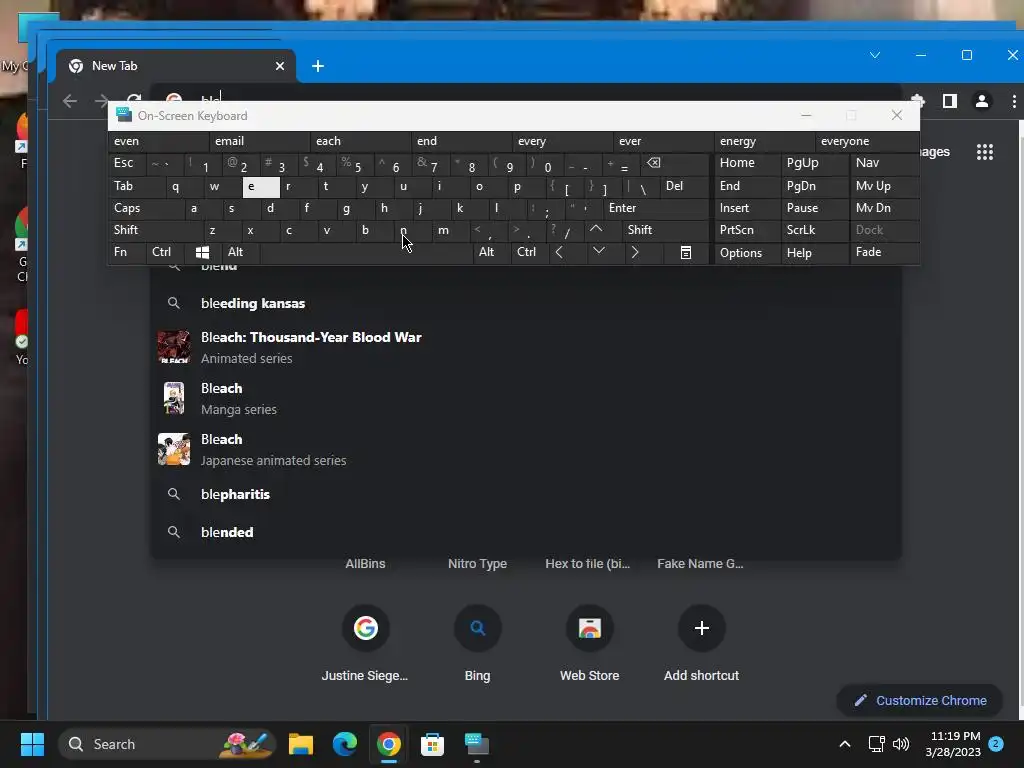Toggle the Fade key on keyboard
The height and width of the screenshot is (768, 1024).
[884, 252]
